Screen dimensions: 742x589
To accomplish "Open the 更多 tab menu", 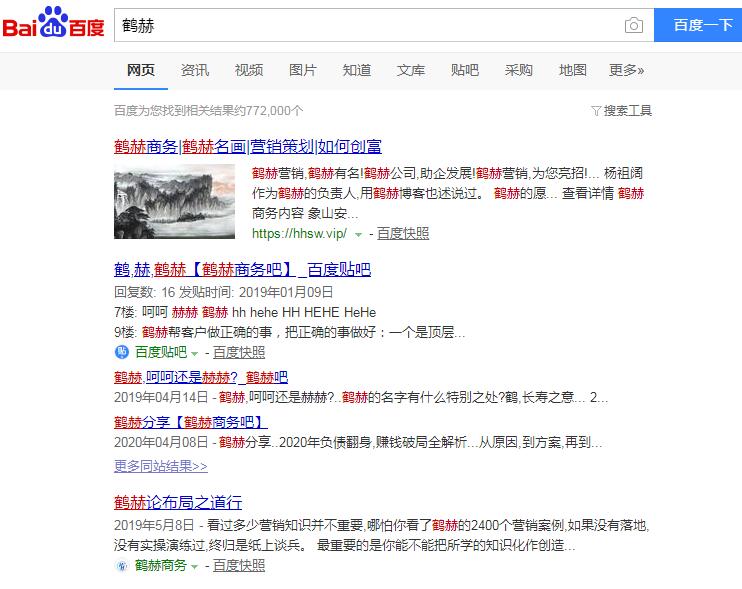I will click(626, 70).
